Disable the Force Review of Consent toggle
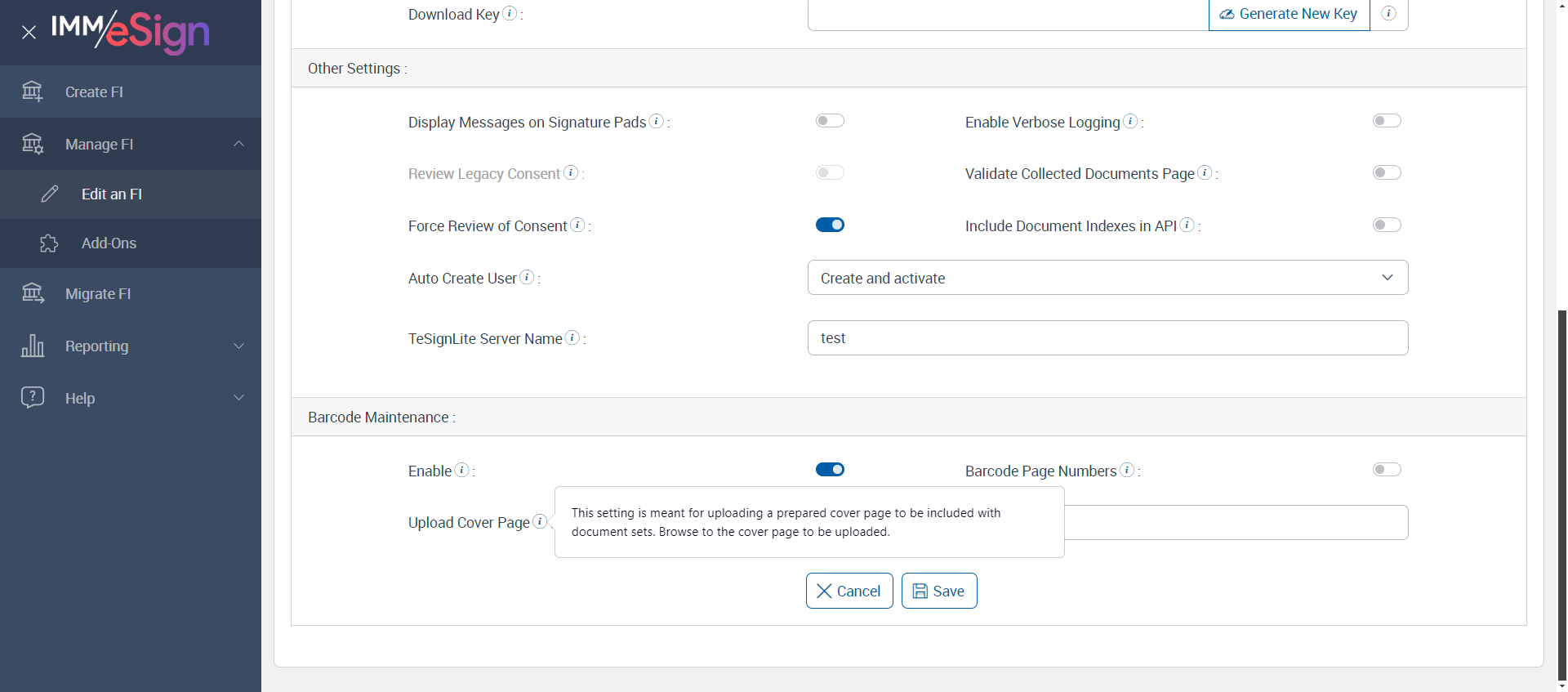Viewport: 1568px width, 692px height. 830,225
